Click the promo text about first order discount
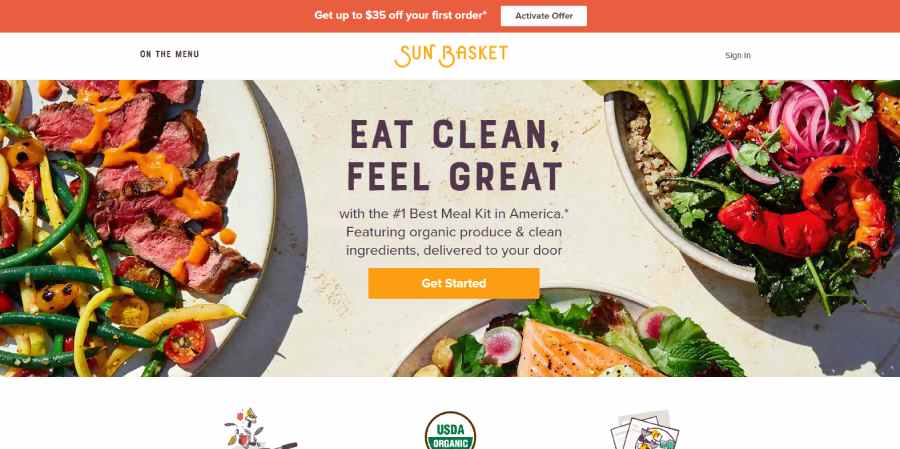This screenshot has height=449, width=900. pyautogui.click(x=400, y=16)
